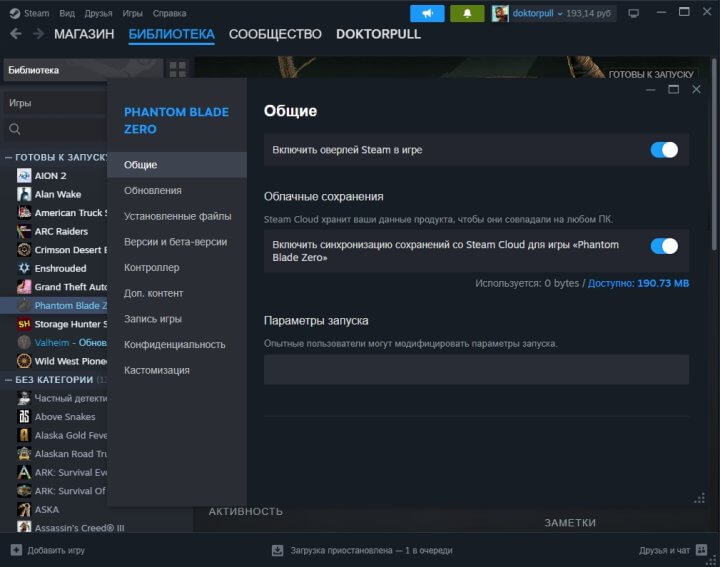The image size is (720, 567).
Task: Select Grand Theft Auto game icon
Action: click(x=24, y=287)
